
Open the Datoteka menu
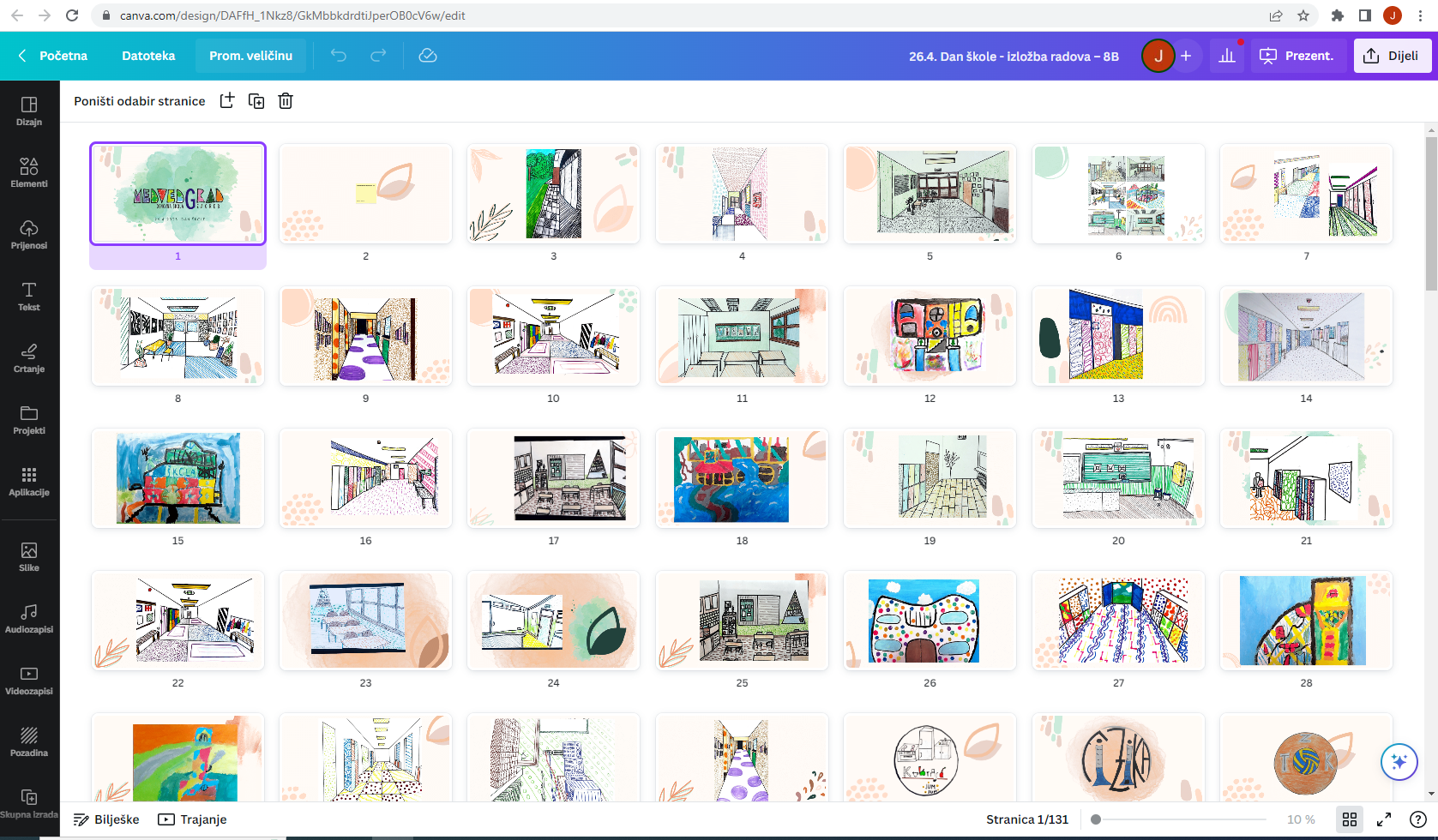tap(148, 56)
